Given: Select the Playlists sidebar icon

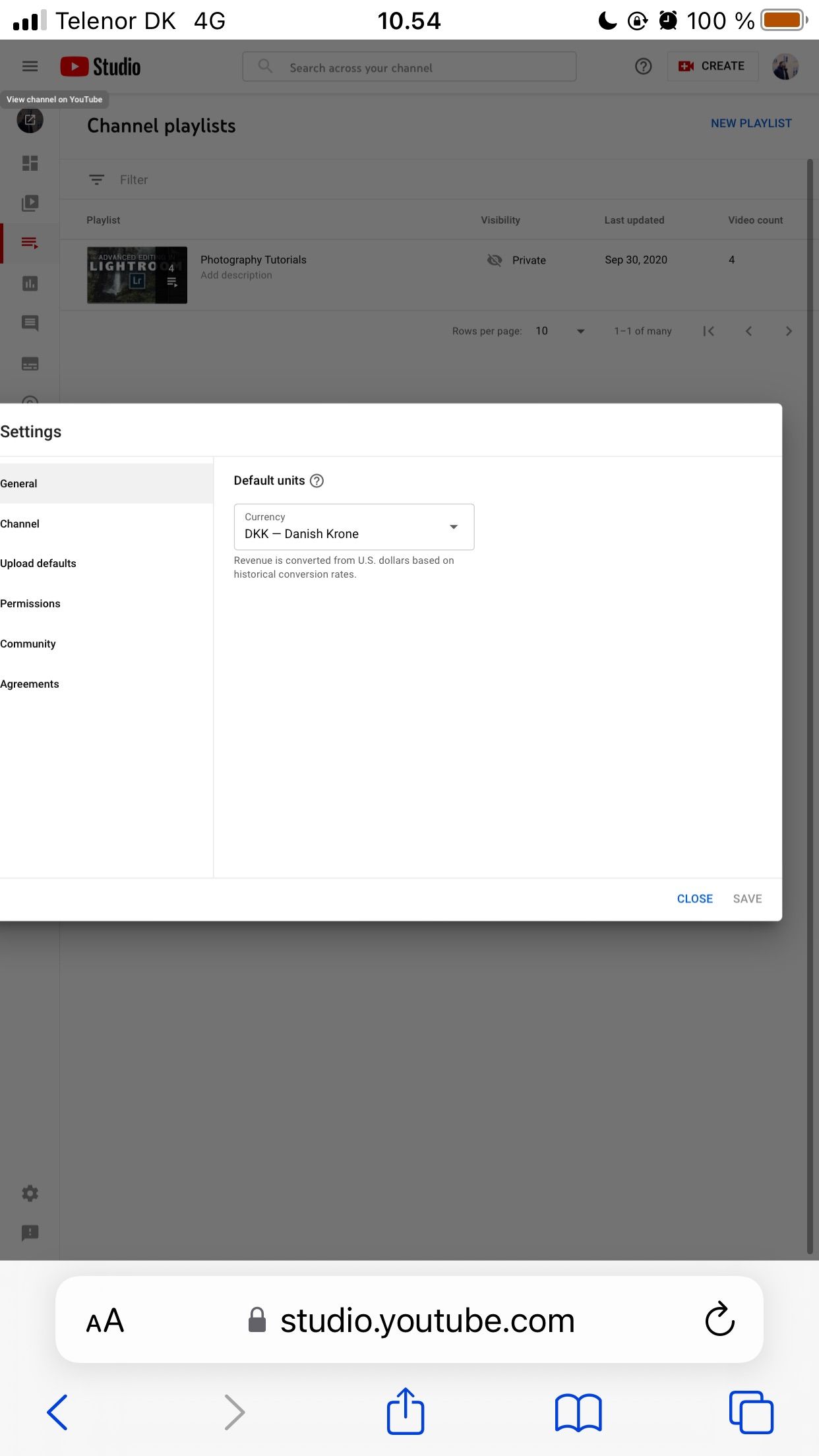Looking at the screenshot, I should point(30,243).
